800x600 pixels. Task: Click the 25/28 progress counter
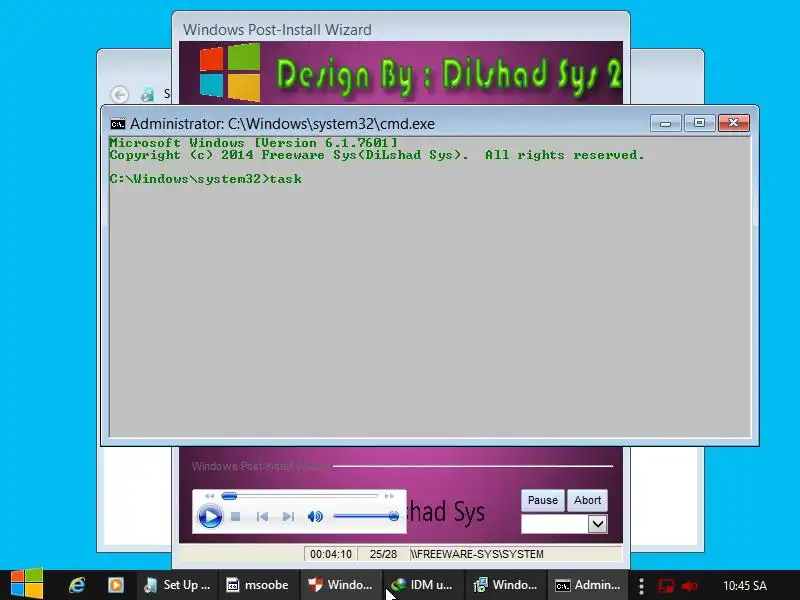tap(383, 554)
